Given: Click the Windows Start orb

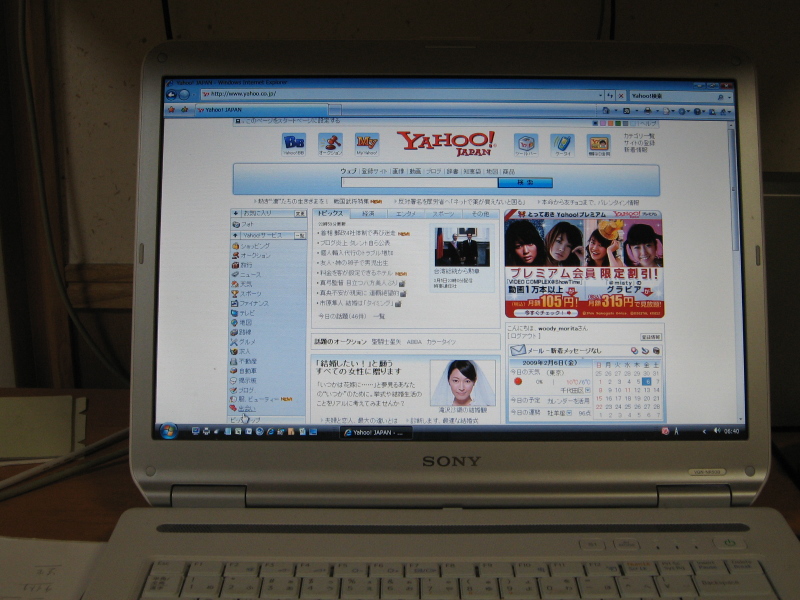Looking at the screenshot, I should click(x=168, y=432).
